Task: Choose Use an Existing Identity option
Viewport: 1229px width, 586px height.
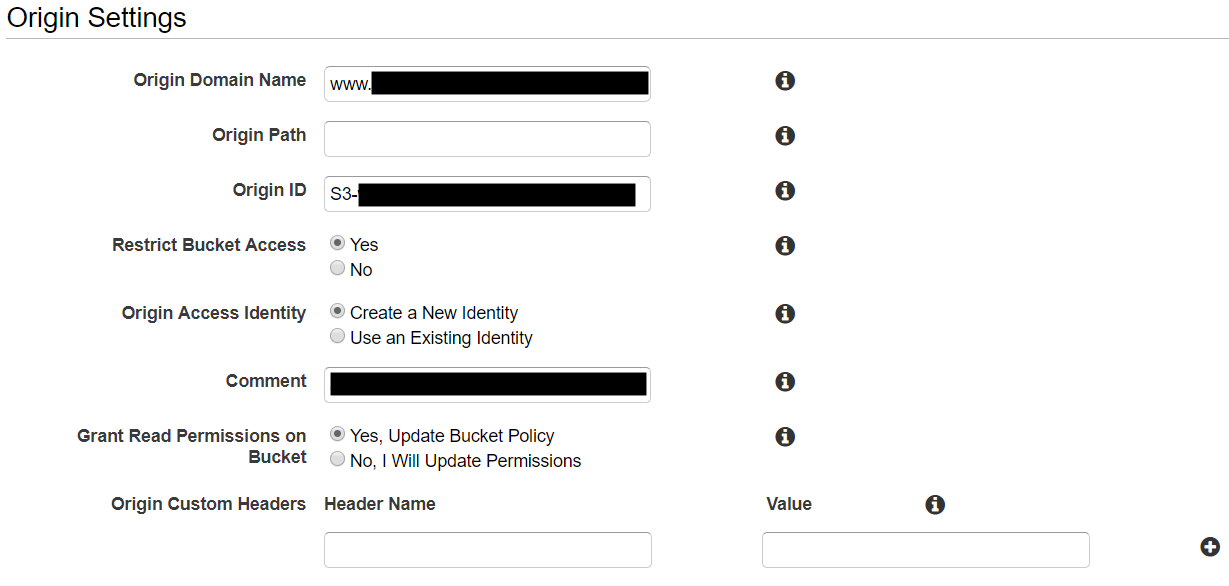Action: click(x=338, y=337)
